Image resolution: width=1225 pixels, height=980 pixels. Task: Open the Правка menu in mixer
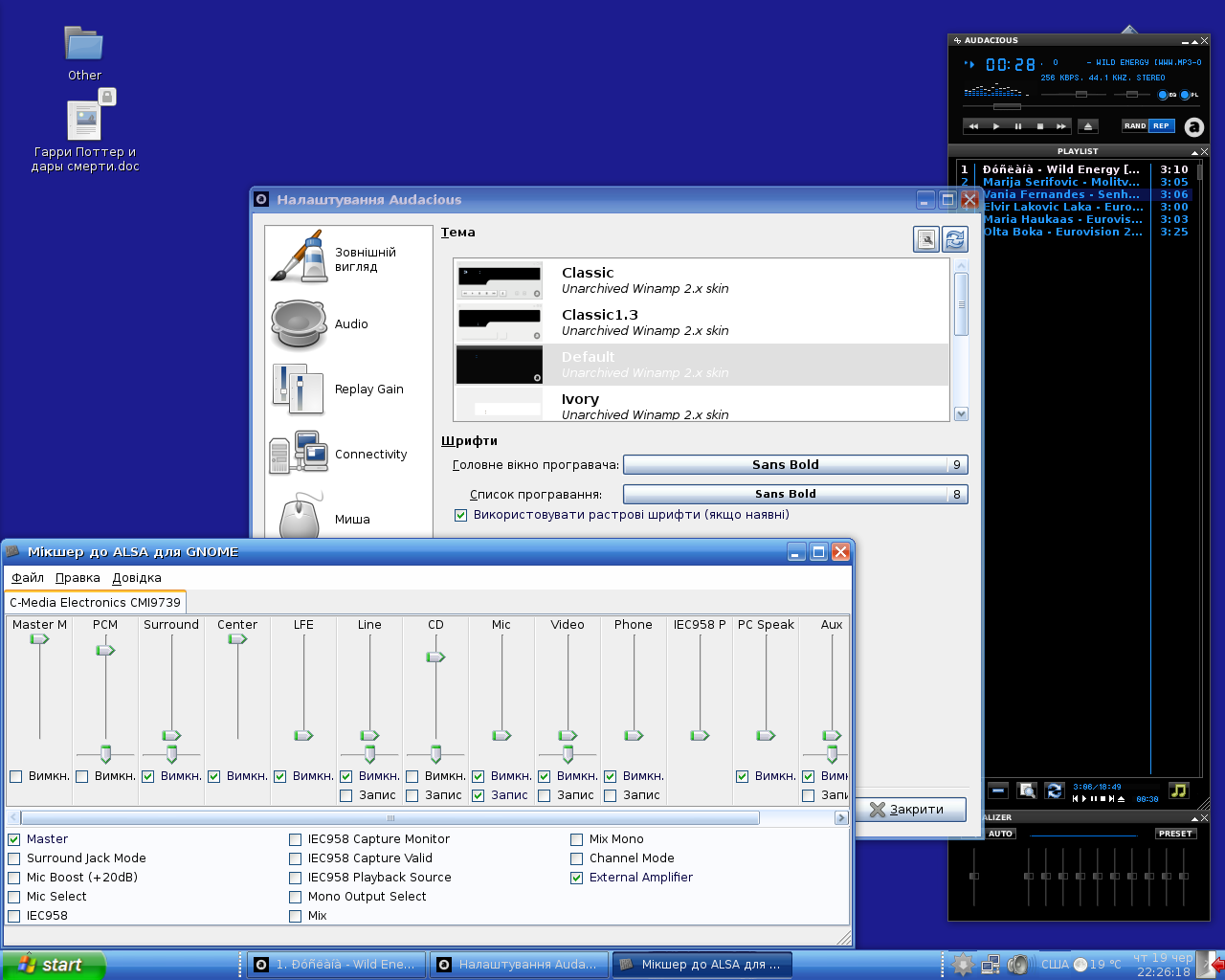78,578
